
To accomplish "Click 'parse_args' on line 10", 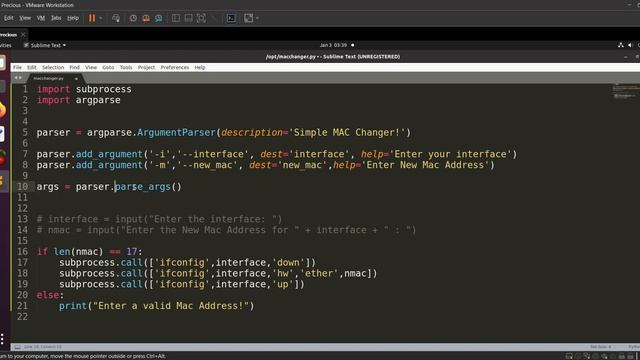I will pyautogui.click(x=142, y=187).
